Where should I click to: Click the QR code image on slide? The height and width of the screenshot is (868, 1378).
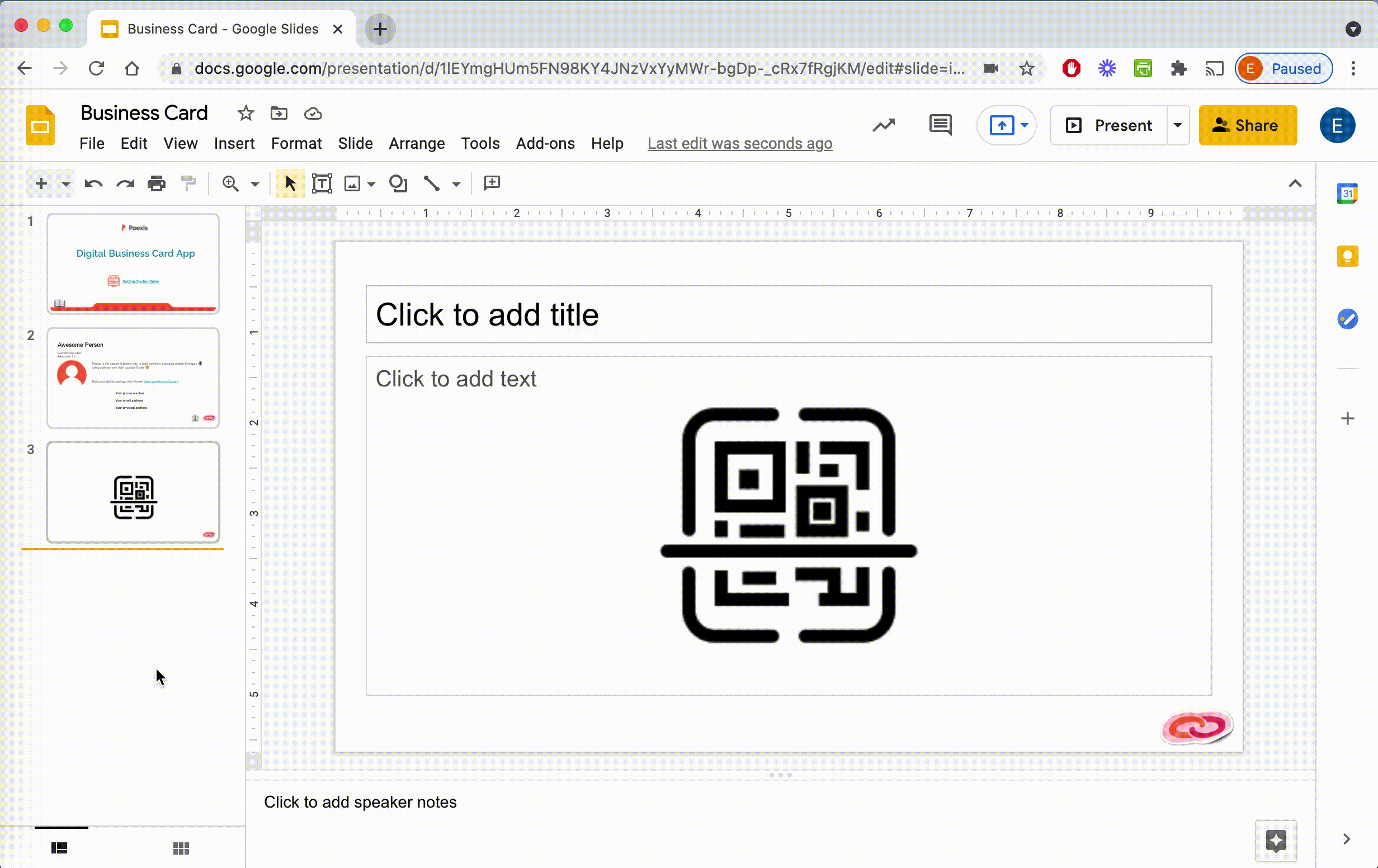coord(789,525)
